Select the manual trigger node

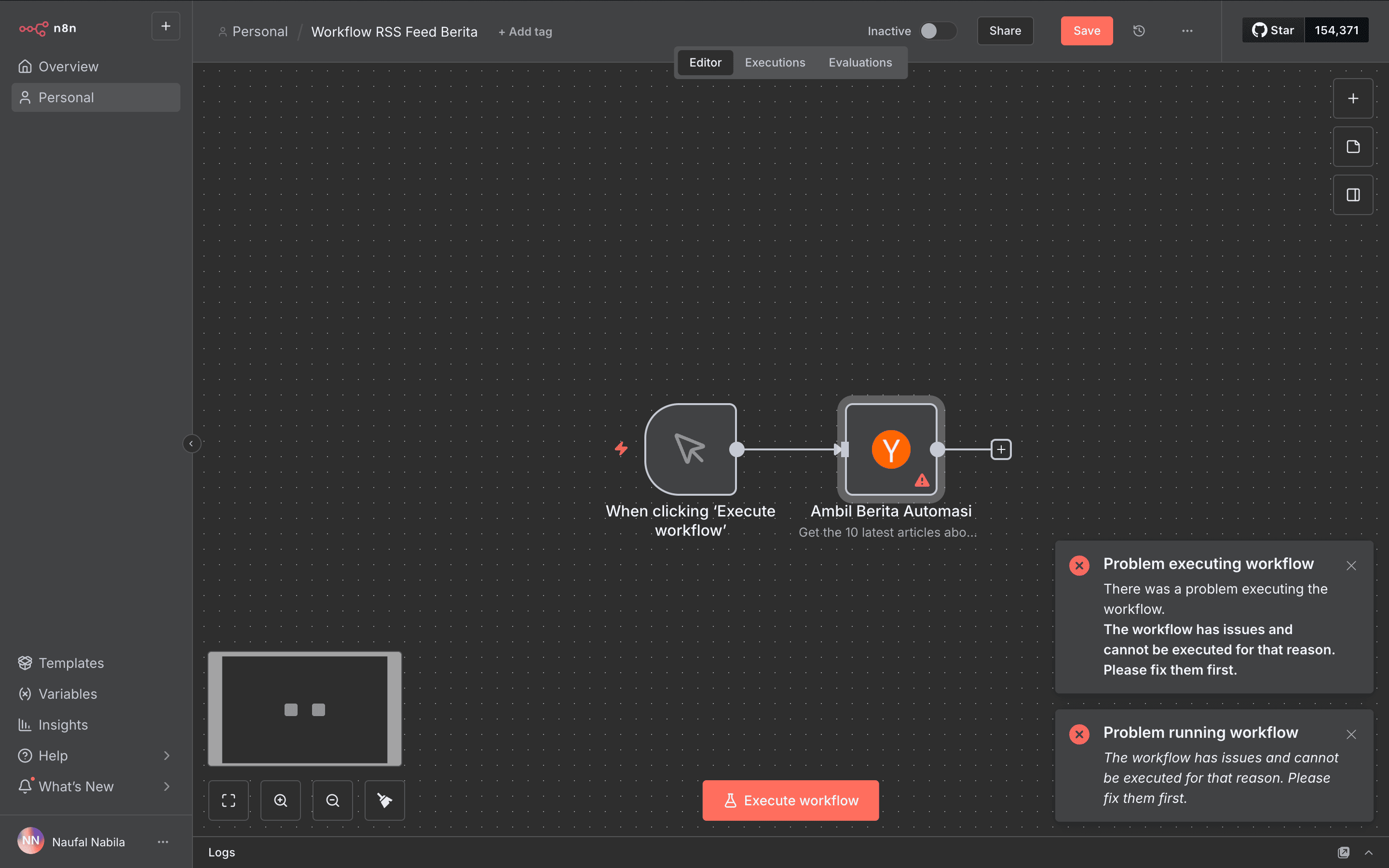[x=691, y=449]
